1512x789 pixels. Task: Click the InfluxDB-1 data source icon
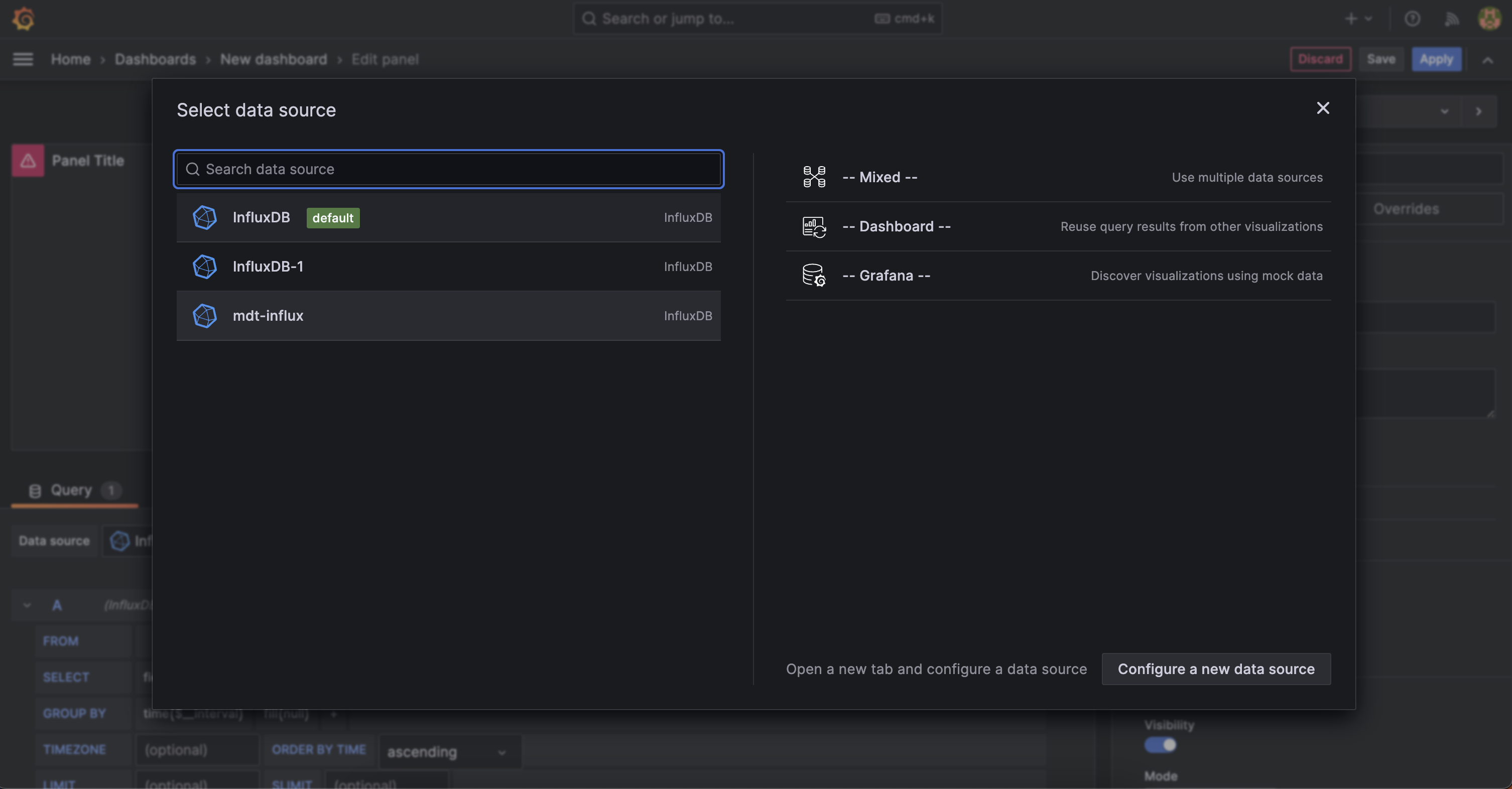pyautogui.click(x=203, y=266)
